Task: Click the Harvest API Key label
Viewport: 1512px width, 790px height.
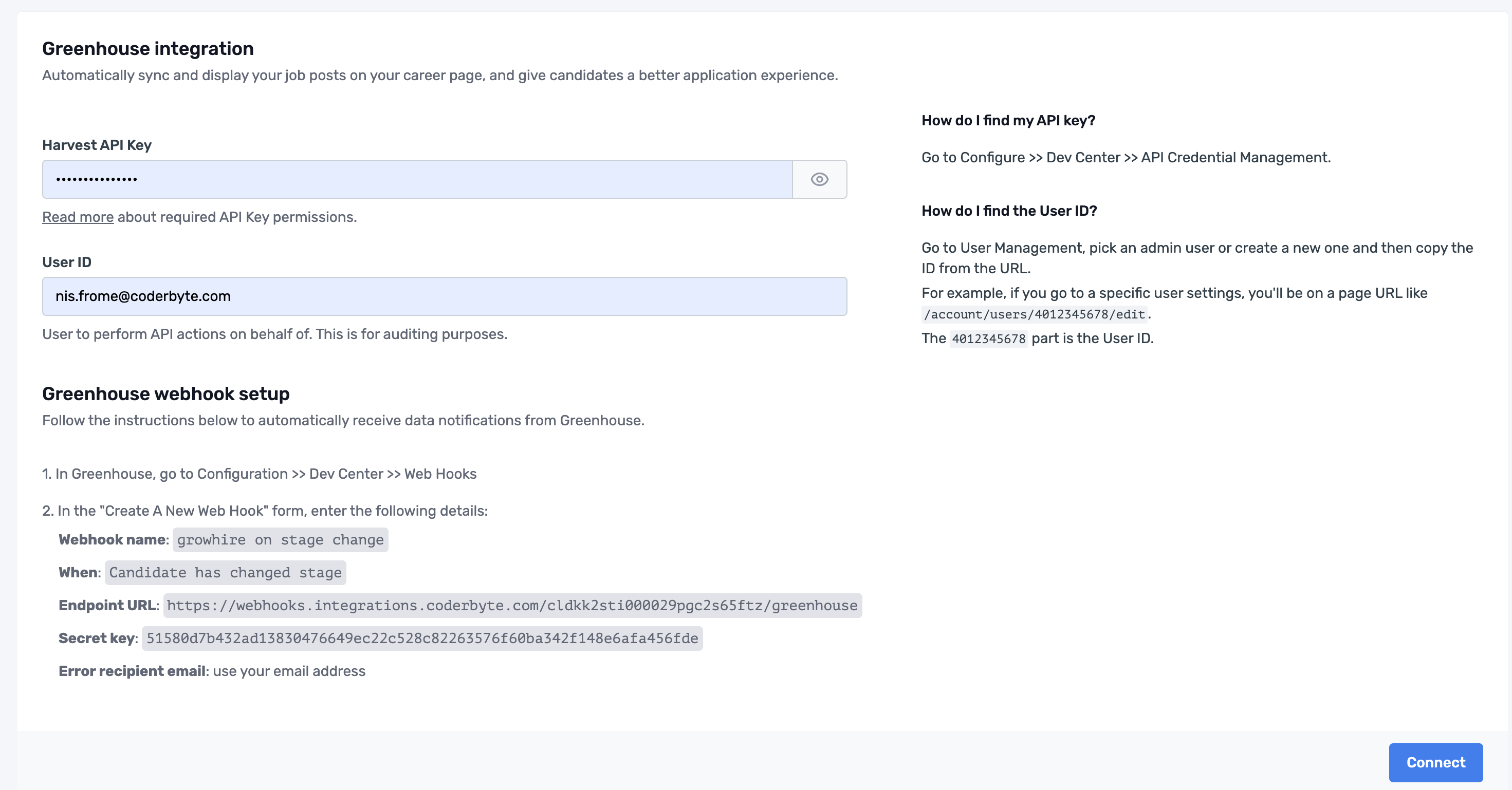Action: click(x=97, y=145)
